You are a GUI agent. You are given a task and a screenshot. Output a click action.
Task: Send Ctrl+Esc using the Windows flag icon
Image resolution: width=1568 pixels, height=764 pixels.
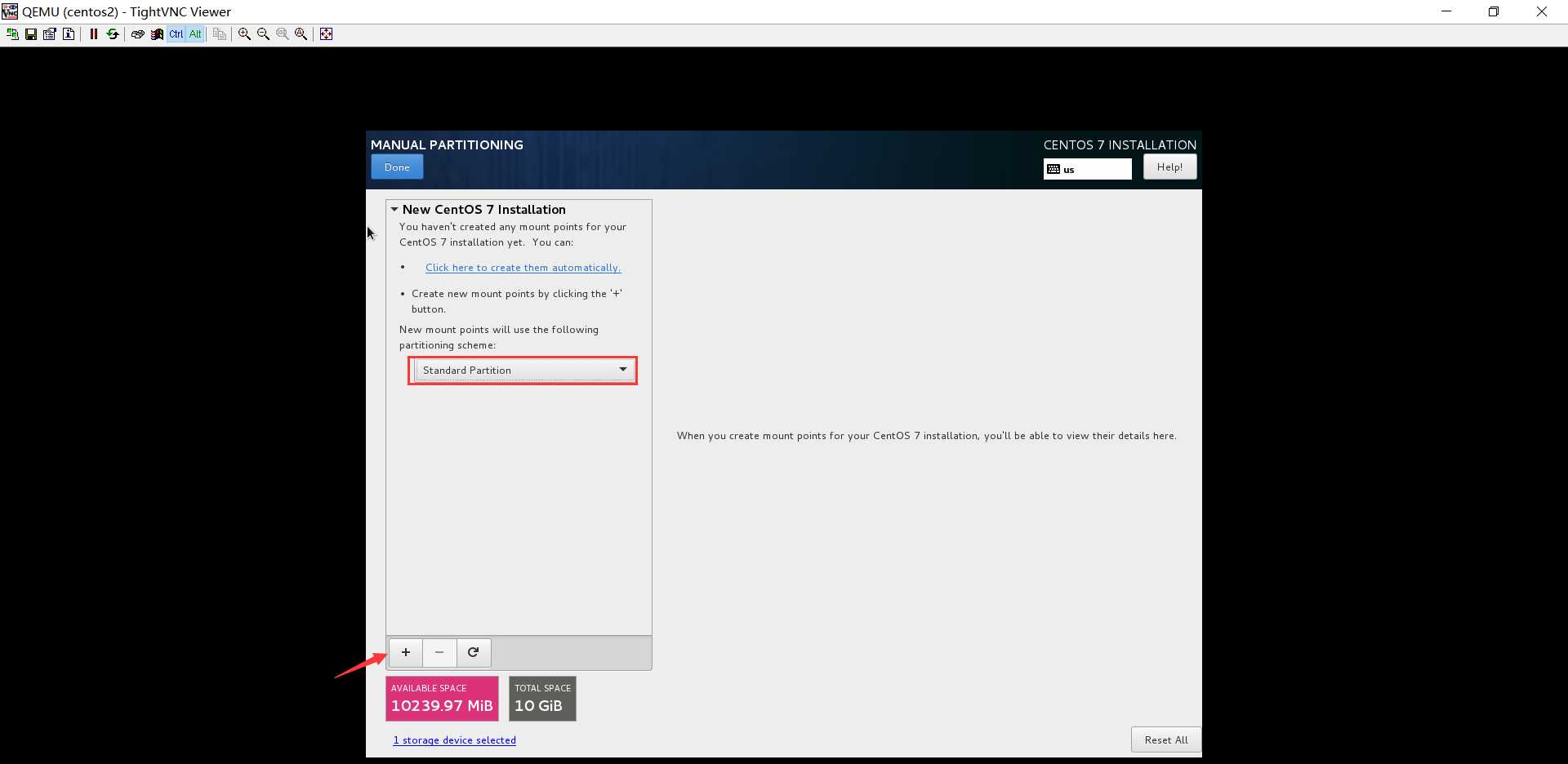(x=157, y=34)
